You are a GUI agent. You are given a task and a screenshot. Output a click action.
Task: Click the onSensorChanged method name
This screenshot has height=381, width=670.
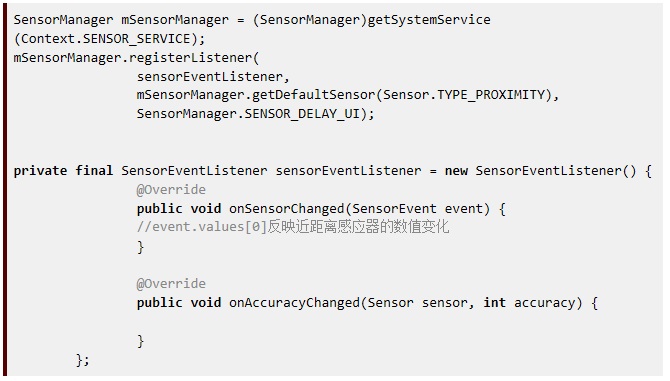(x=286, y=208)
